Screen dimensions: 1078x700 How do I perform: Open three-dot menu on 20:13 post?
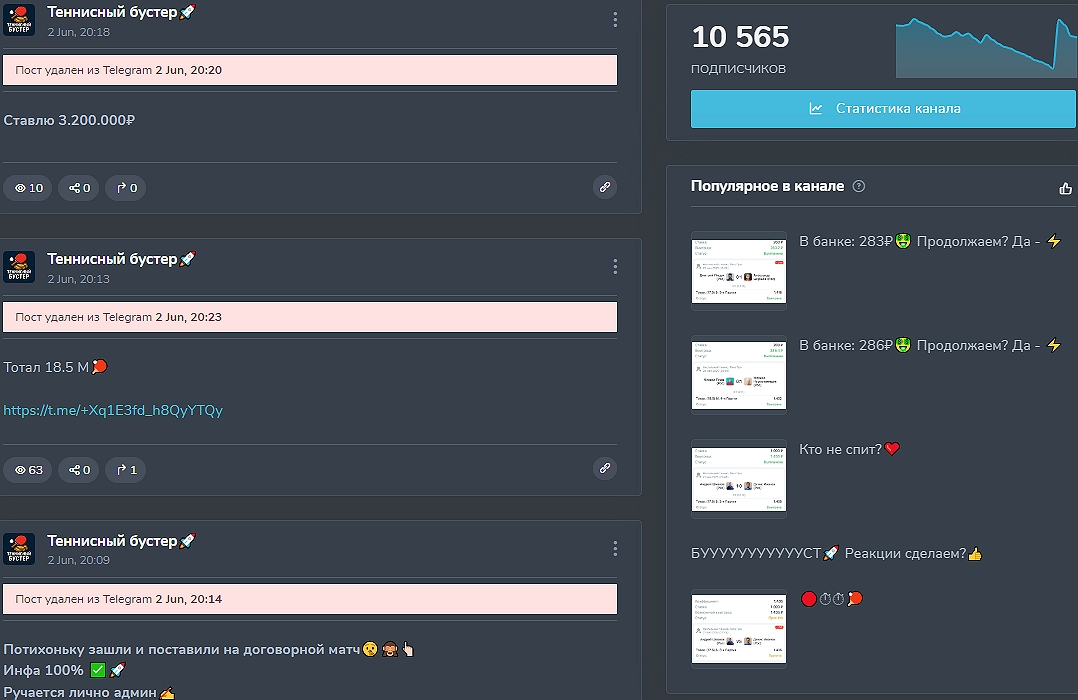tap(615, 266)
